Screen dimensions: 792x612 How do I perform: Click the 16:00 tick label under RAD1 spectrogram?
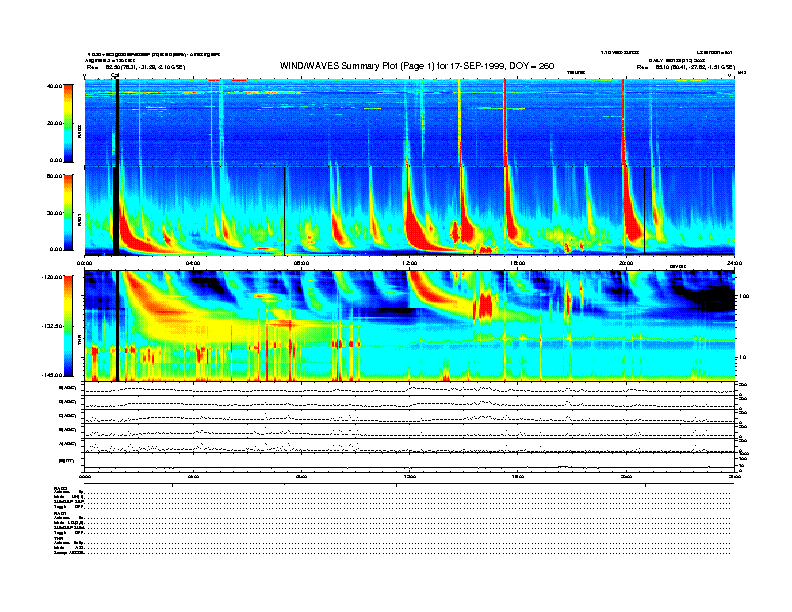pyautogui.click(x=518, y=263)
